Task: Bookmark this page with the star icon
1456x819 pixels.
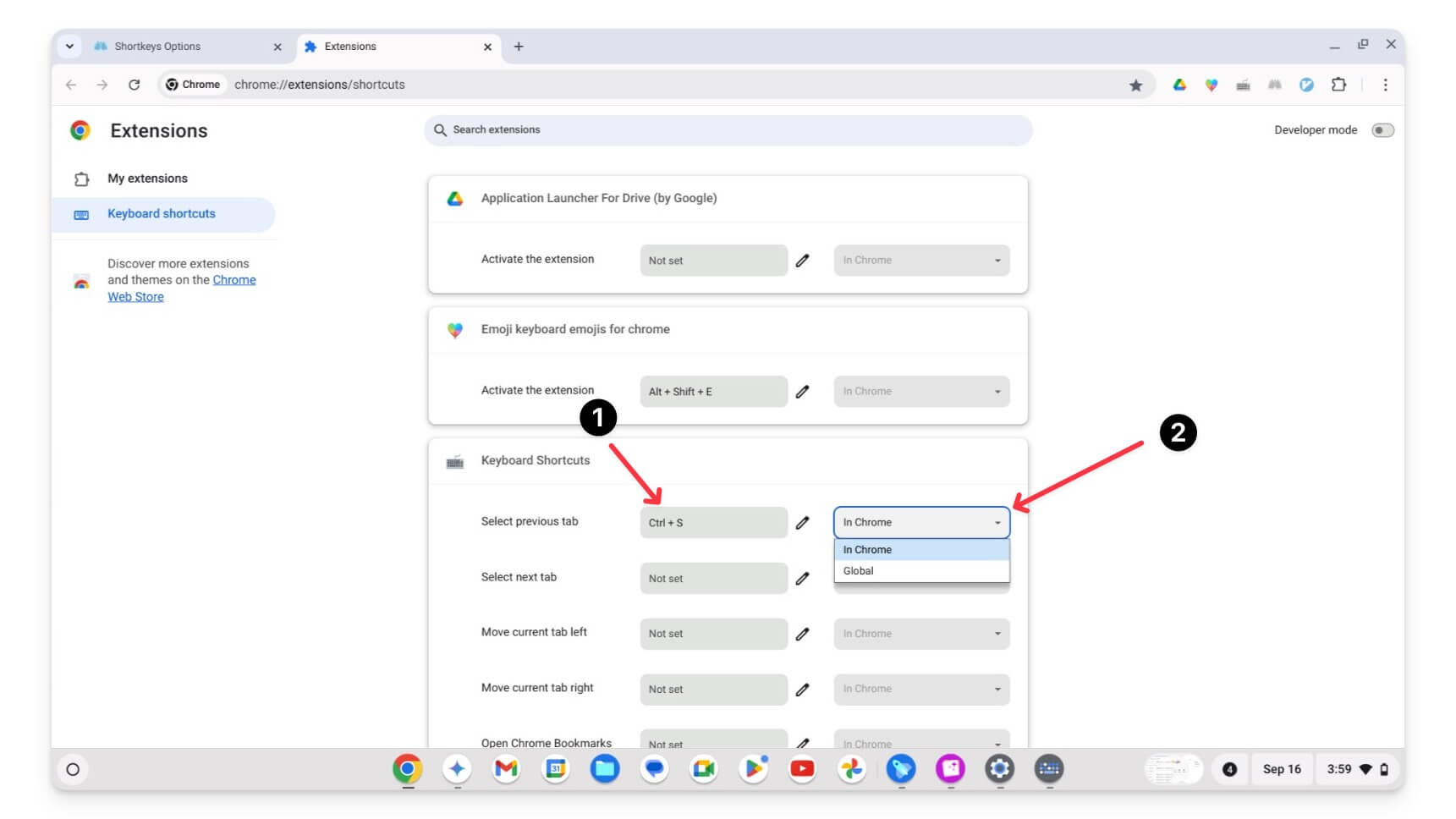Action: [1135, 85]
